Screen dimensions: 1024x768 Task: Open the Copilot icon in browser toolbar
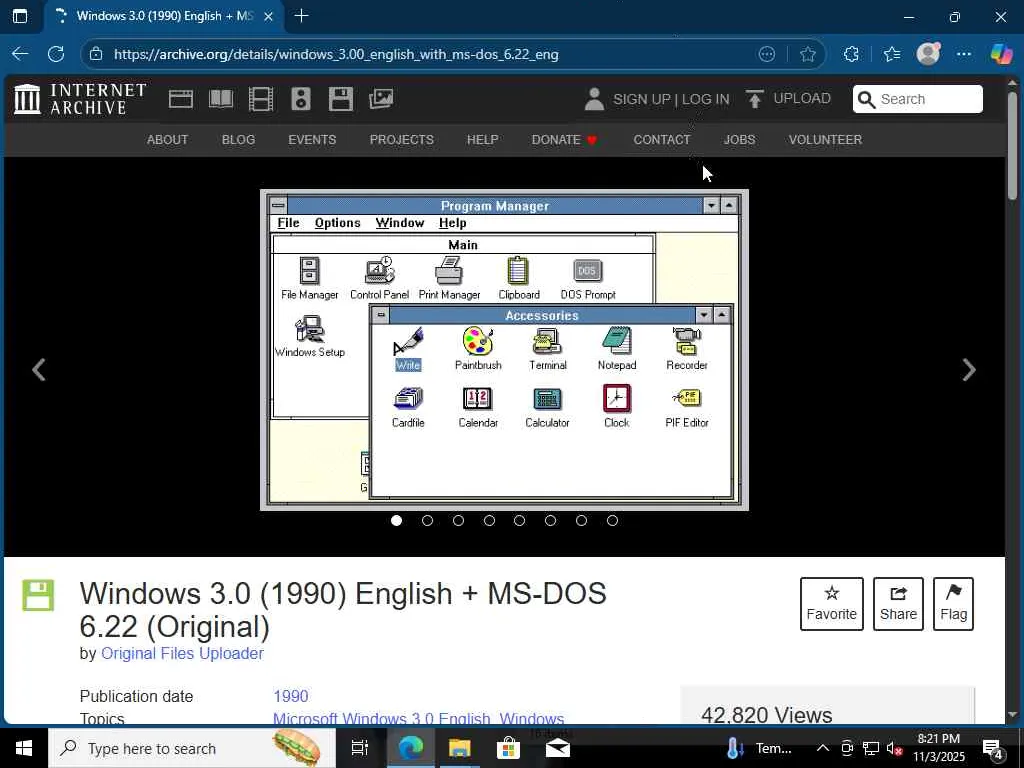(1001, 54)
